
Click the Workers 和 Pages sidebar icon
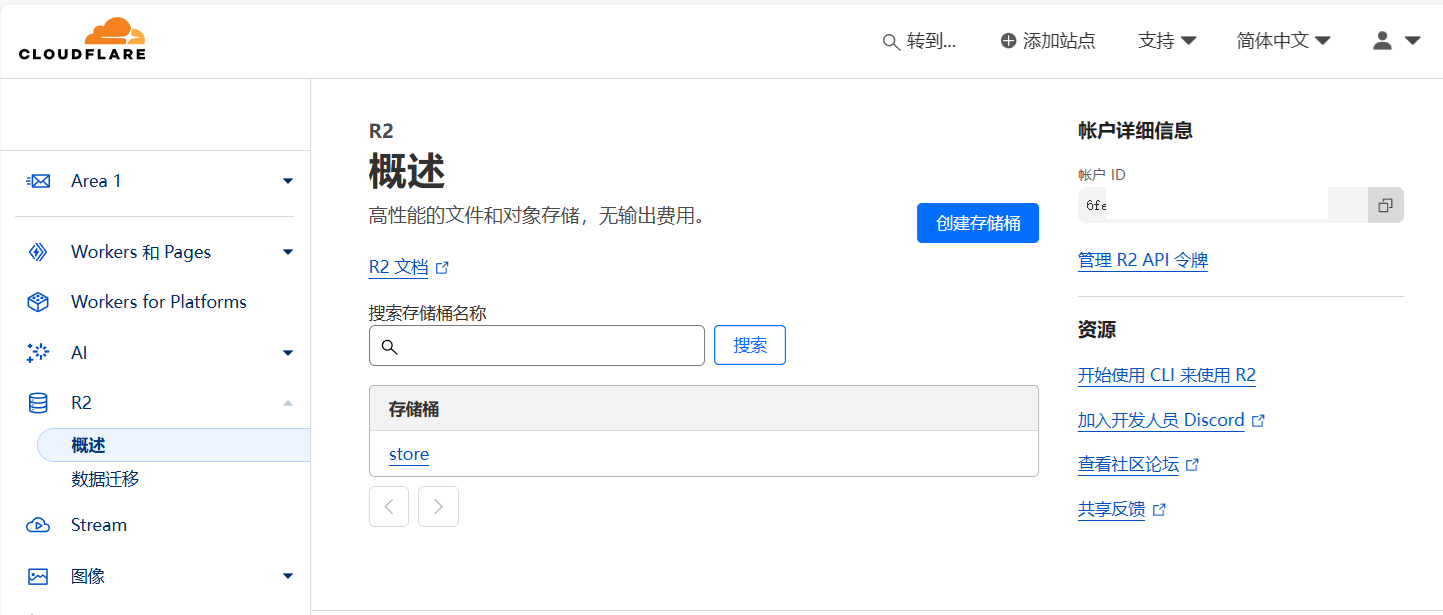point(38,252)
